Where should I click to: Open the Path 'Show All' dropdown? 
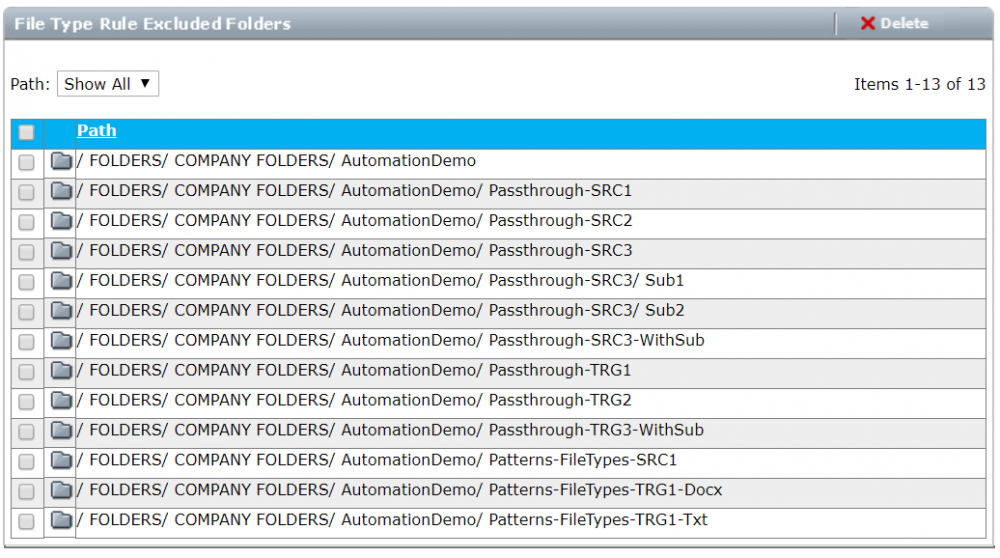tap(107, 84)
